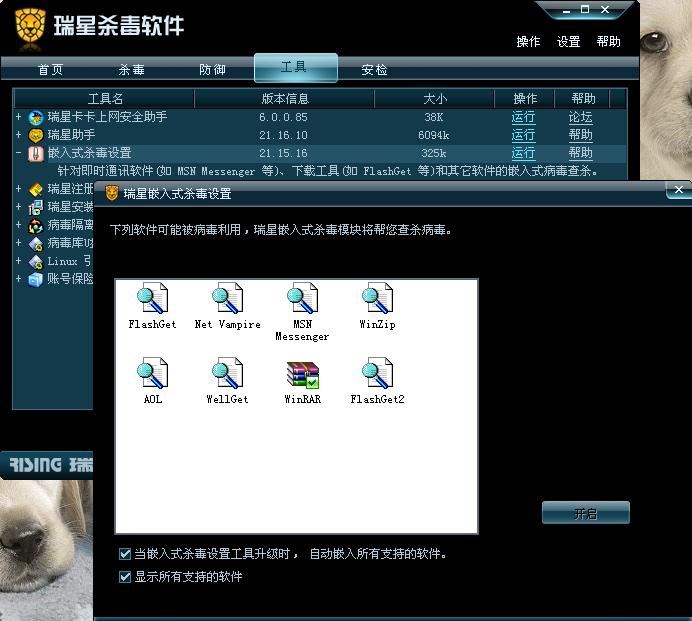Image resolution: width=692 pixels, height=621 pixels.
Task: Click the 账号保险 row icon
Action: [36, 279]
